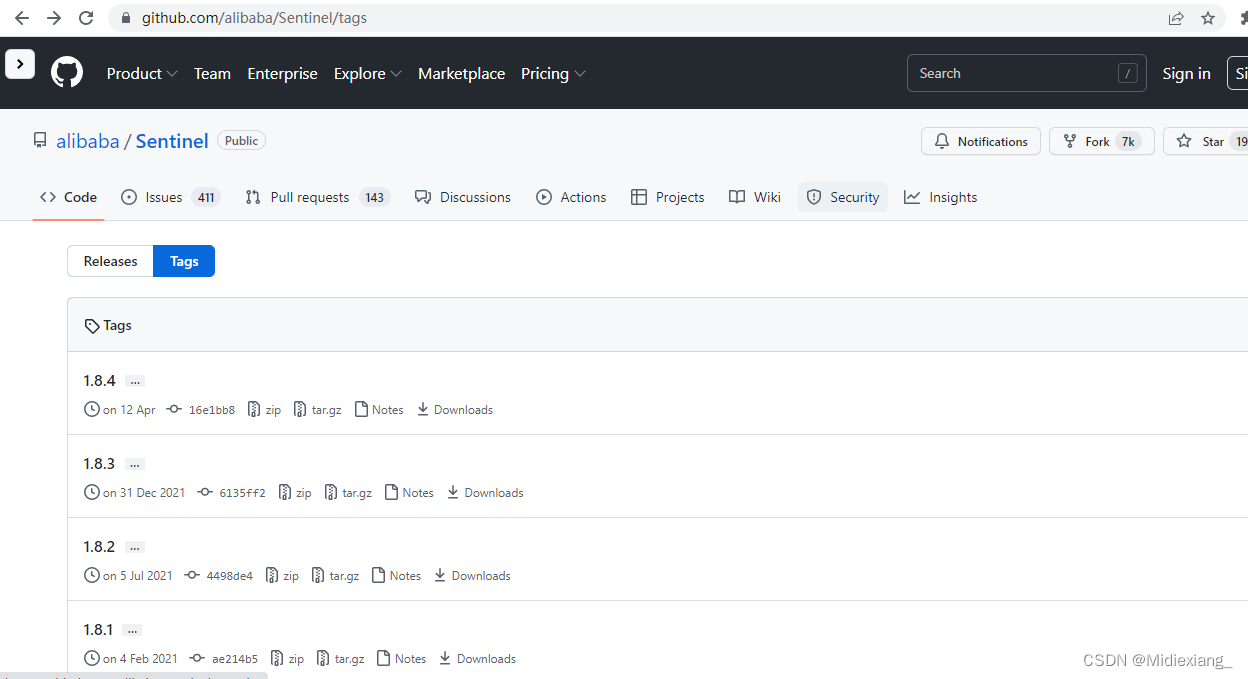Open commit 16e1bb8 link
Screen dimensions: 1248x679
(201, 410)
